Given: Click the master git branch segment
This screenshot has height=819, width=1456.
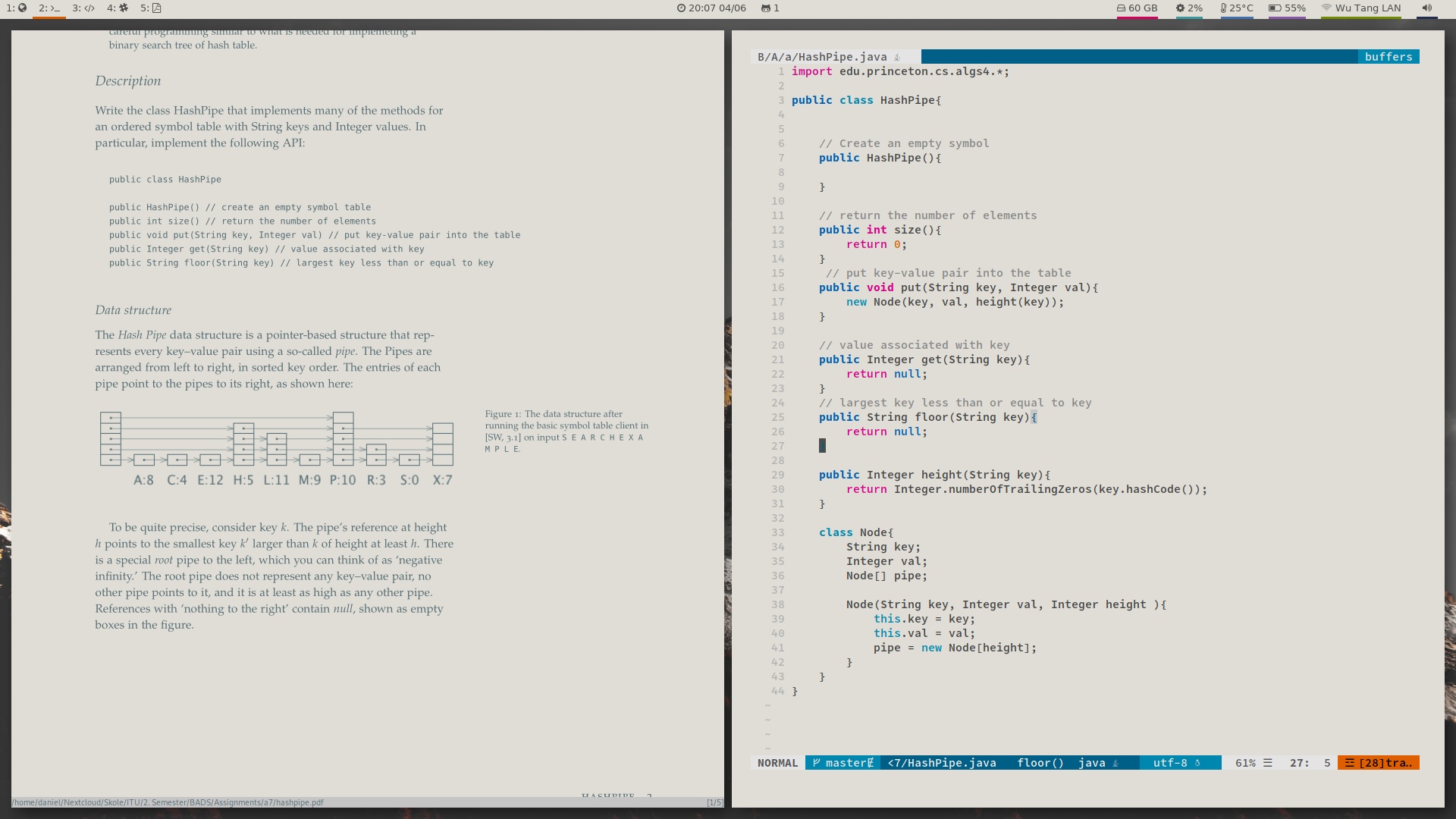Looking at the screenshot, I should (x=843, y=763).
